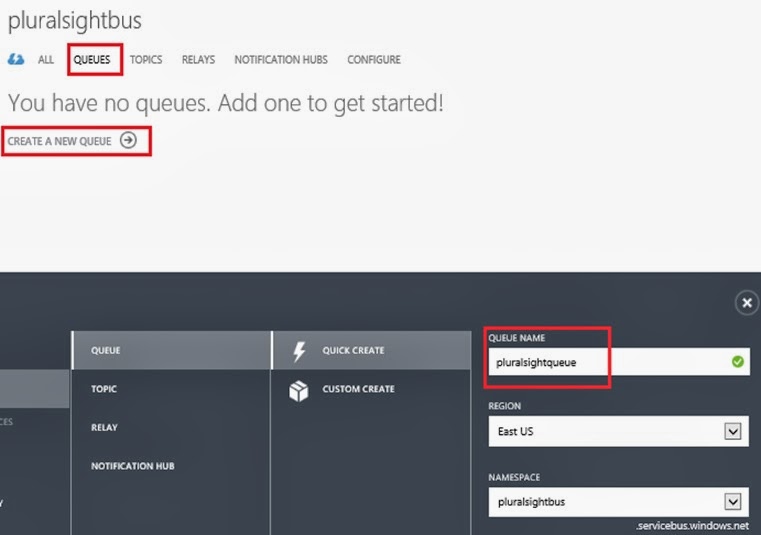Click the arrow circle icon next to Create a New Queue
761x535 pixels.
click(128, 141)
